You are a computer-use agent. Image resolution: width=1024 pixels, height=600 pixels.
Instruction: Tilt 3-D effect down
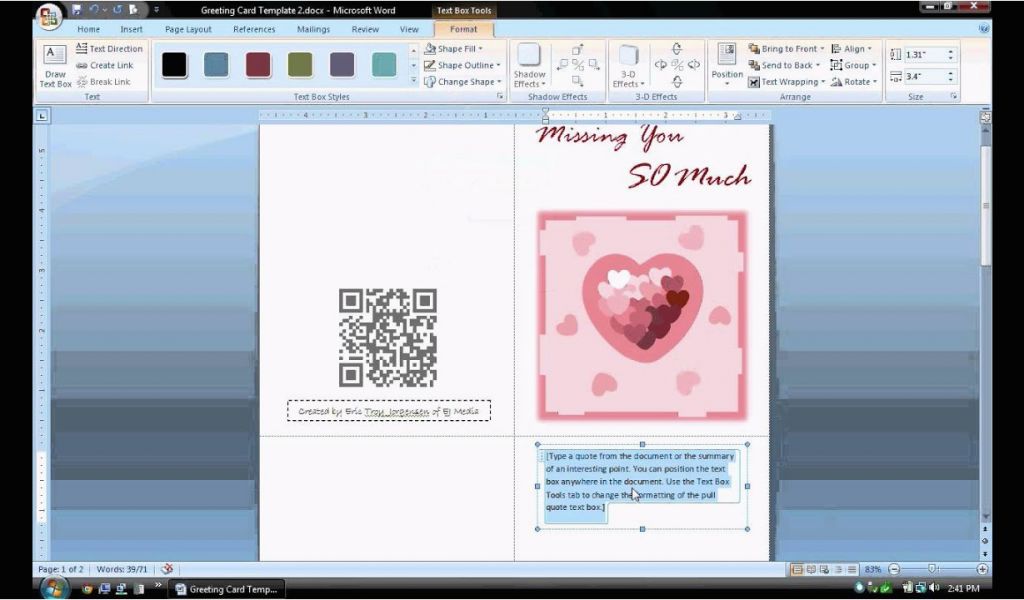[677, 81]
